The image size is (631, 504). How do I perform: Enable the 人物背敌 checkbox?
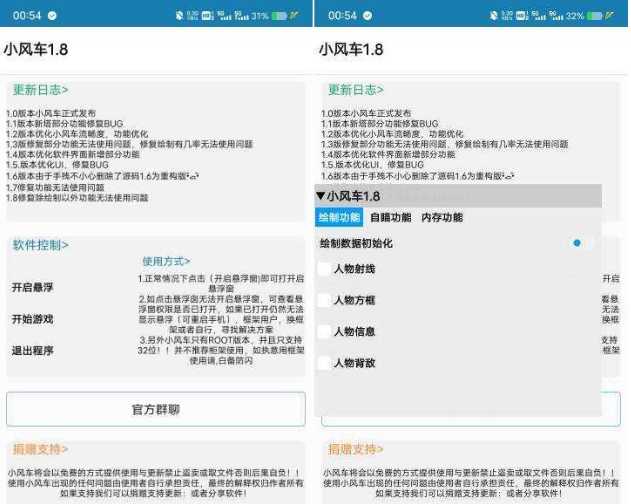(324, 362)
